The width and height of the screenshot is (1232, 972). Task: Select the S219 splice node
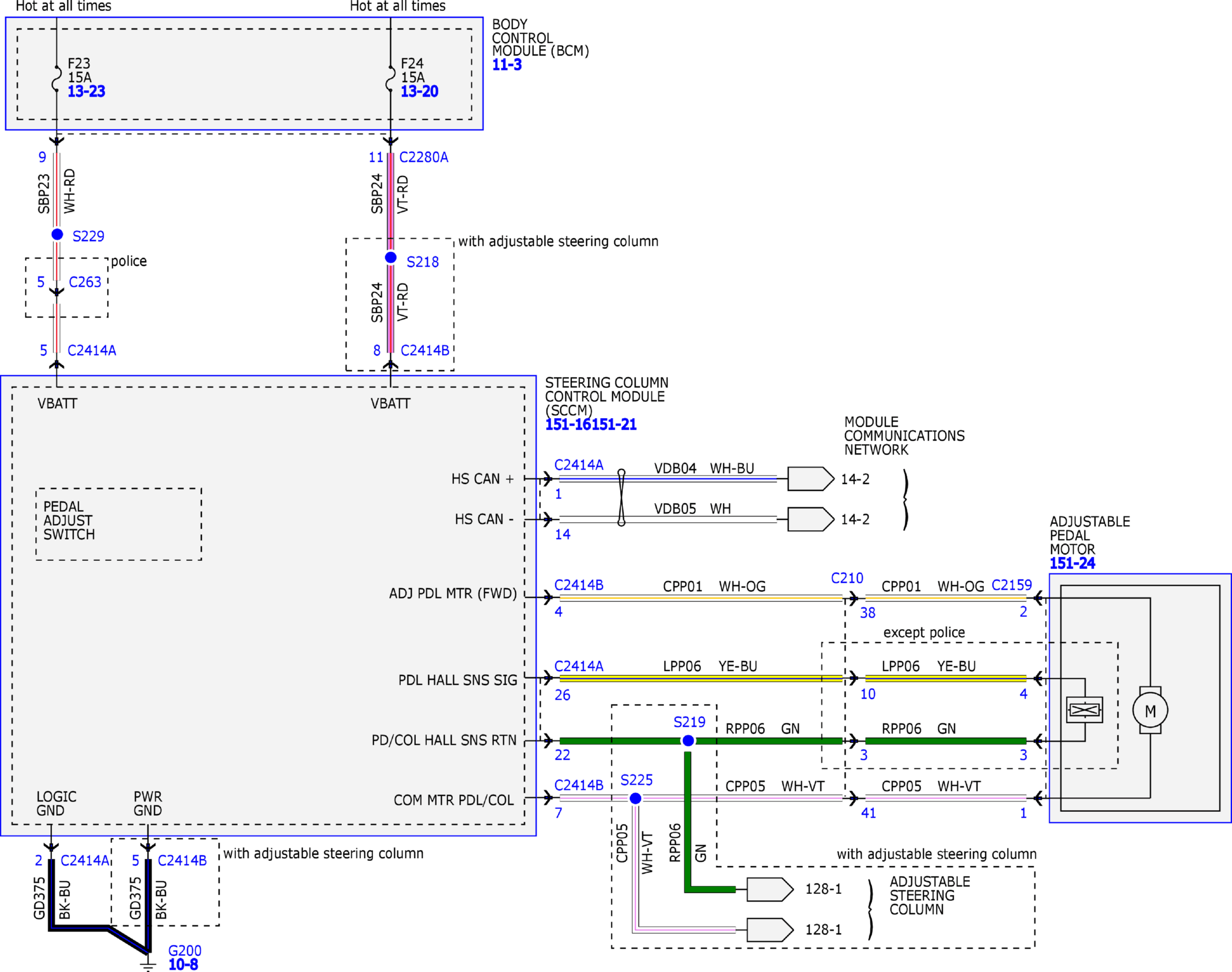pos(688,741)
